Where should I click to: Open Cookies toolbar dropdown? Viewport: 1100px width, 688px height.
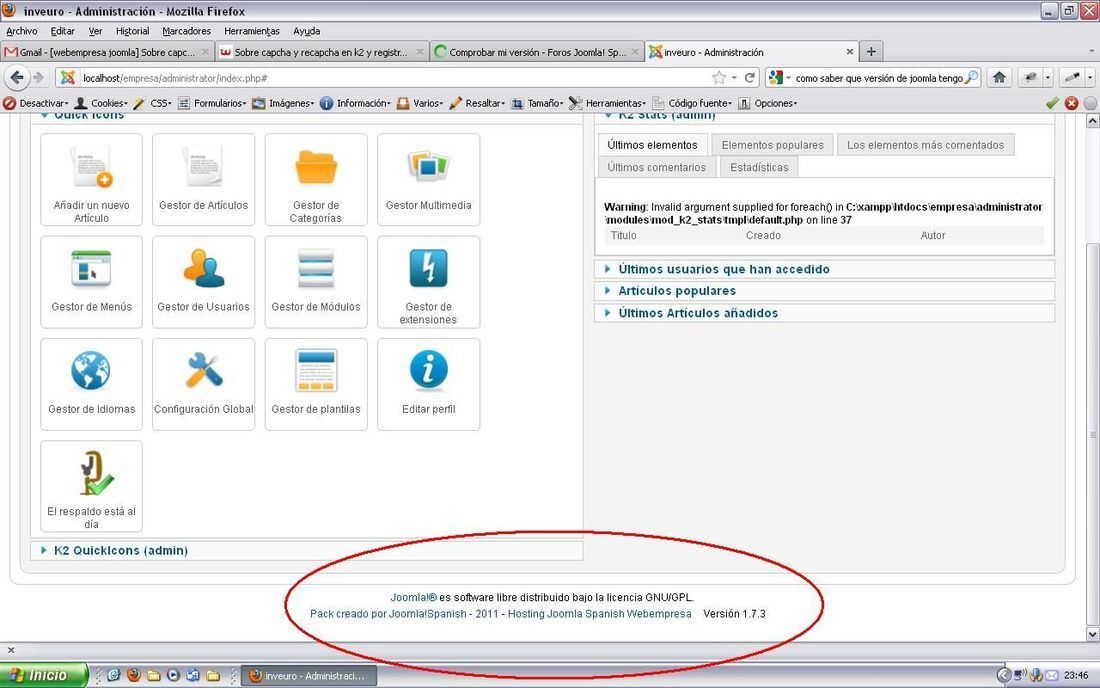point(102,103)
